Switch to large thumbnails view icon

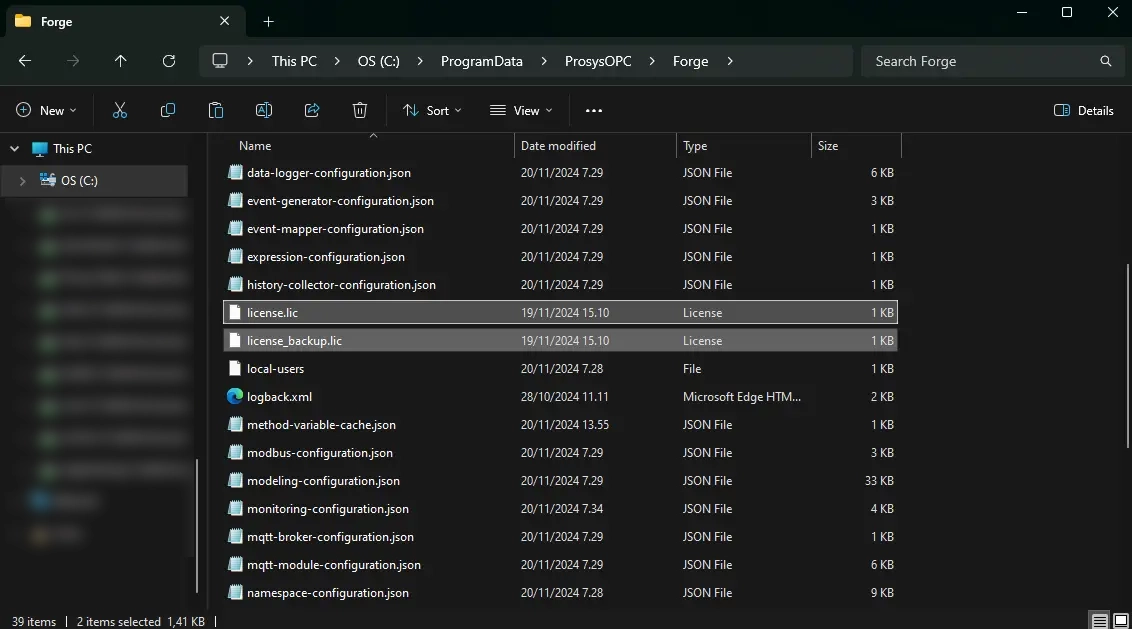[x=1120, y=620]
